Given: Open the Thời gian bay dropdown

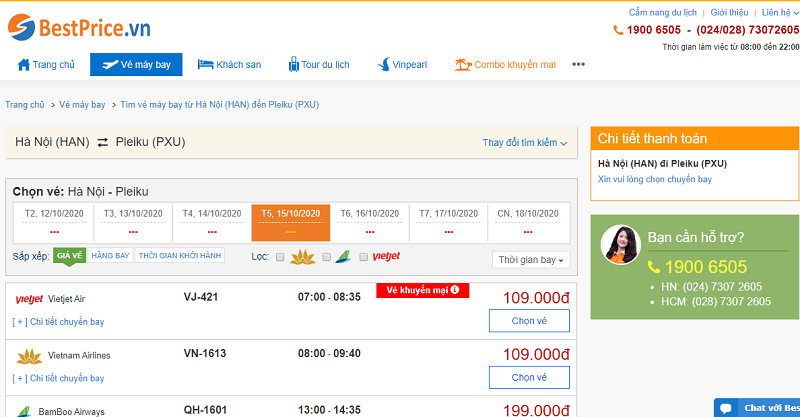Looking at the screenshot, I should point(531,260).
